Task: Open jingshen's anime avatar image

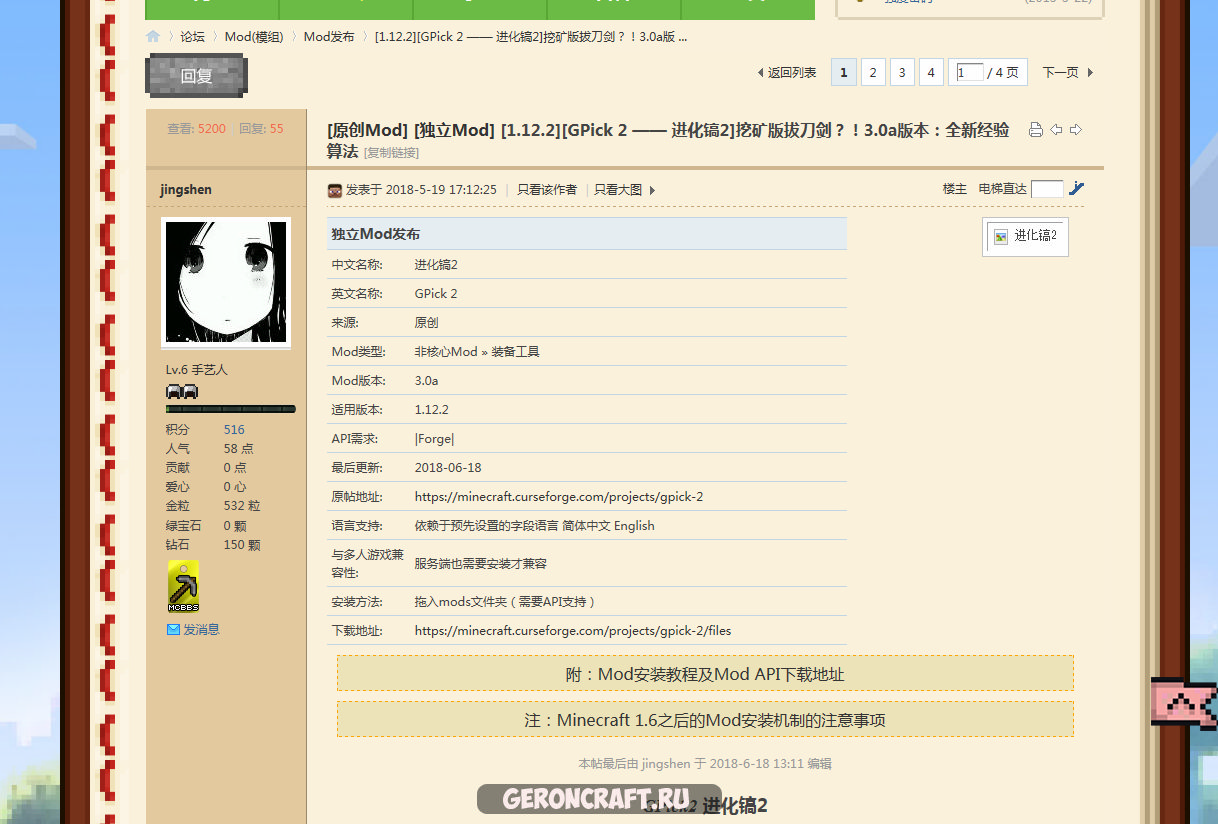Action: [226, 283]
